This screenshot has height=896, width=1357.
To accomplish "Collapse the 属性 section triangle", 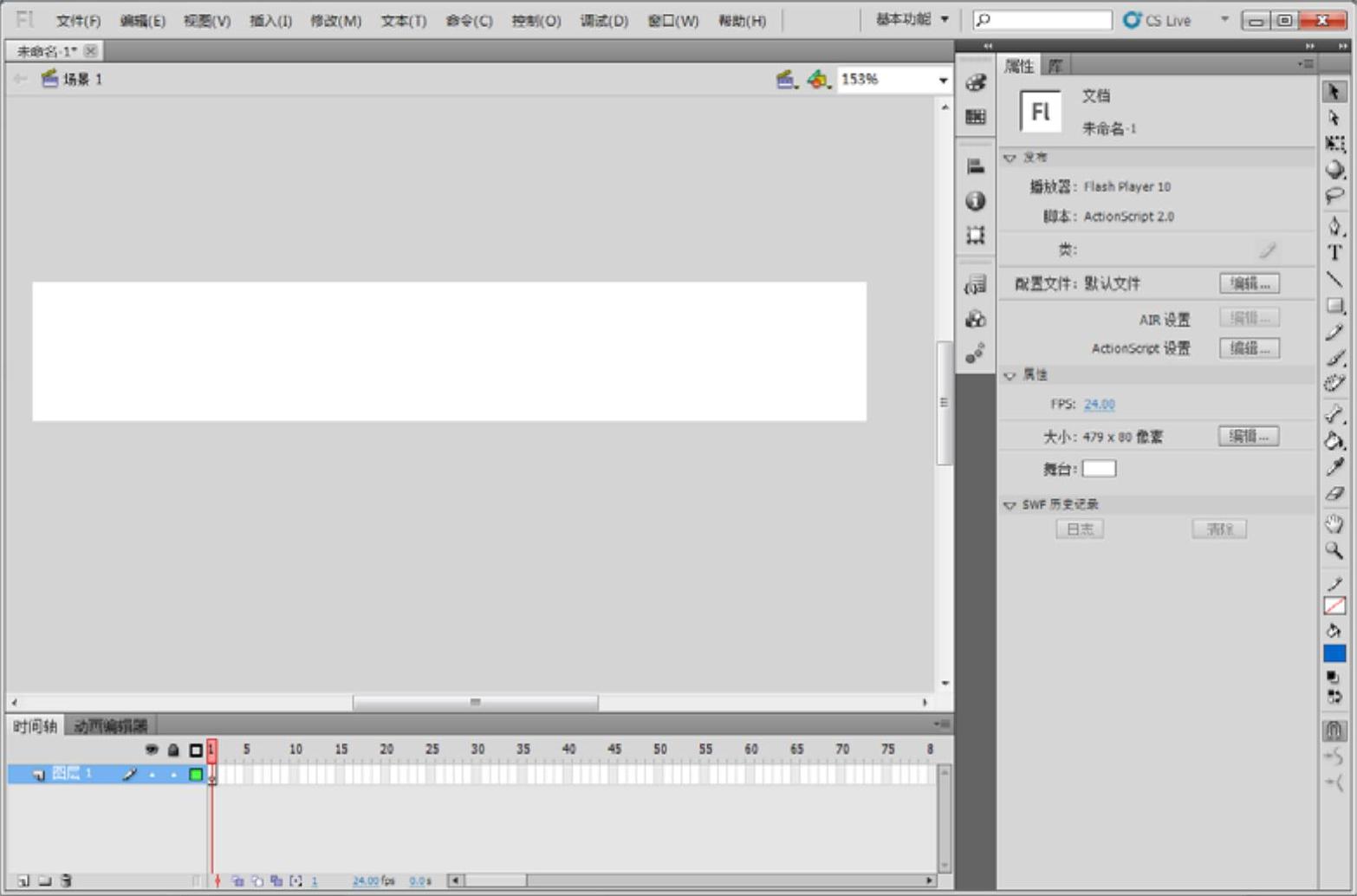I will click(x=1010, y=375).
